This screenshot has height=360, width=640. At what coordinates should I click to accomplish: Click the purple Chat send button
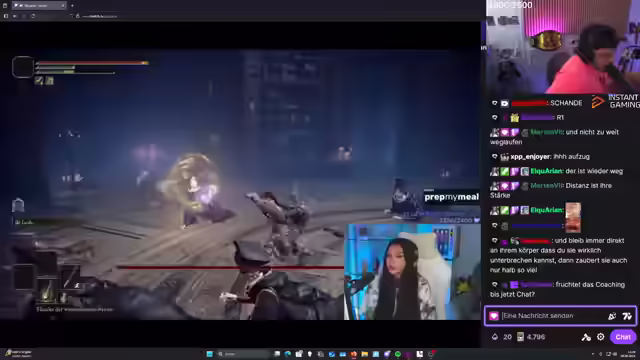[623, 337]
